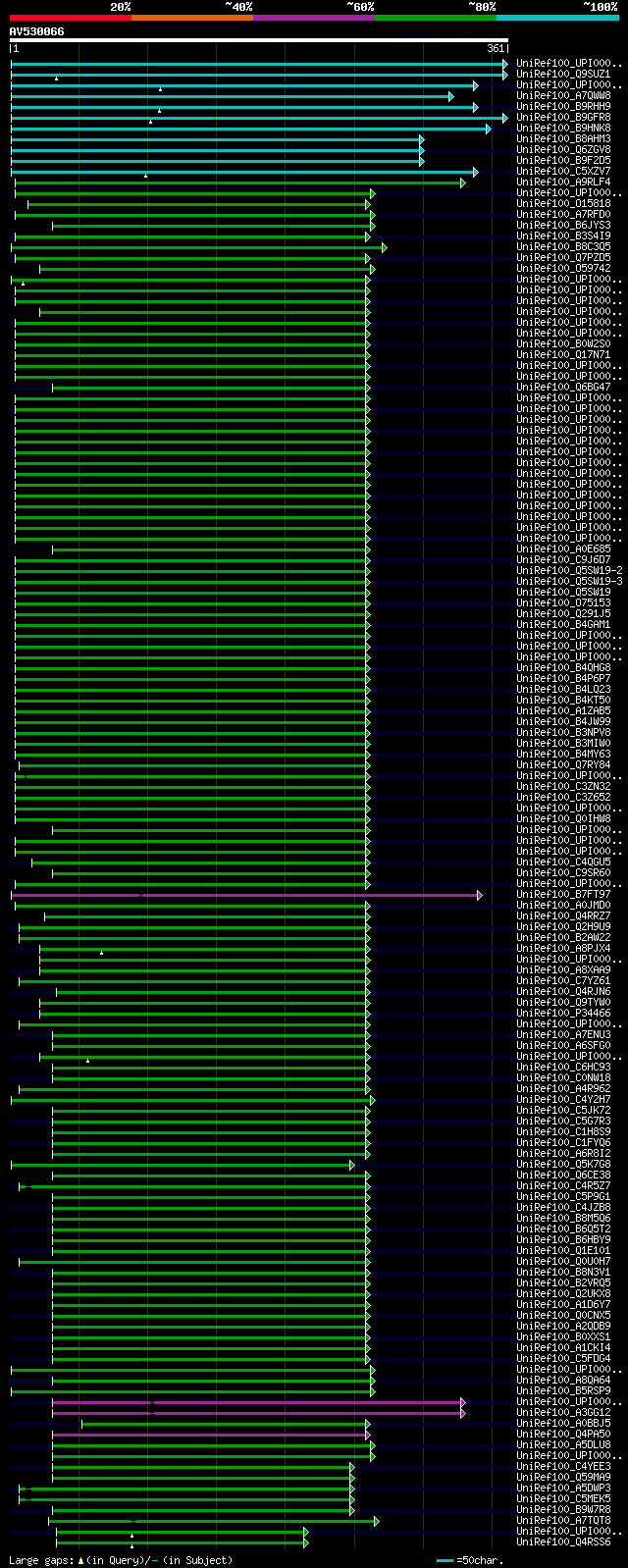Select the UniRef100_Q5SW19-2 isoform label
The width and height of the screenshot is (628, 1568).
tap(569, 570)
